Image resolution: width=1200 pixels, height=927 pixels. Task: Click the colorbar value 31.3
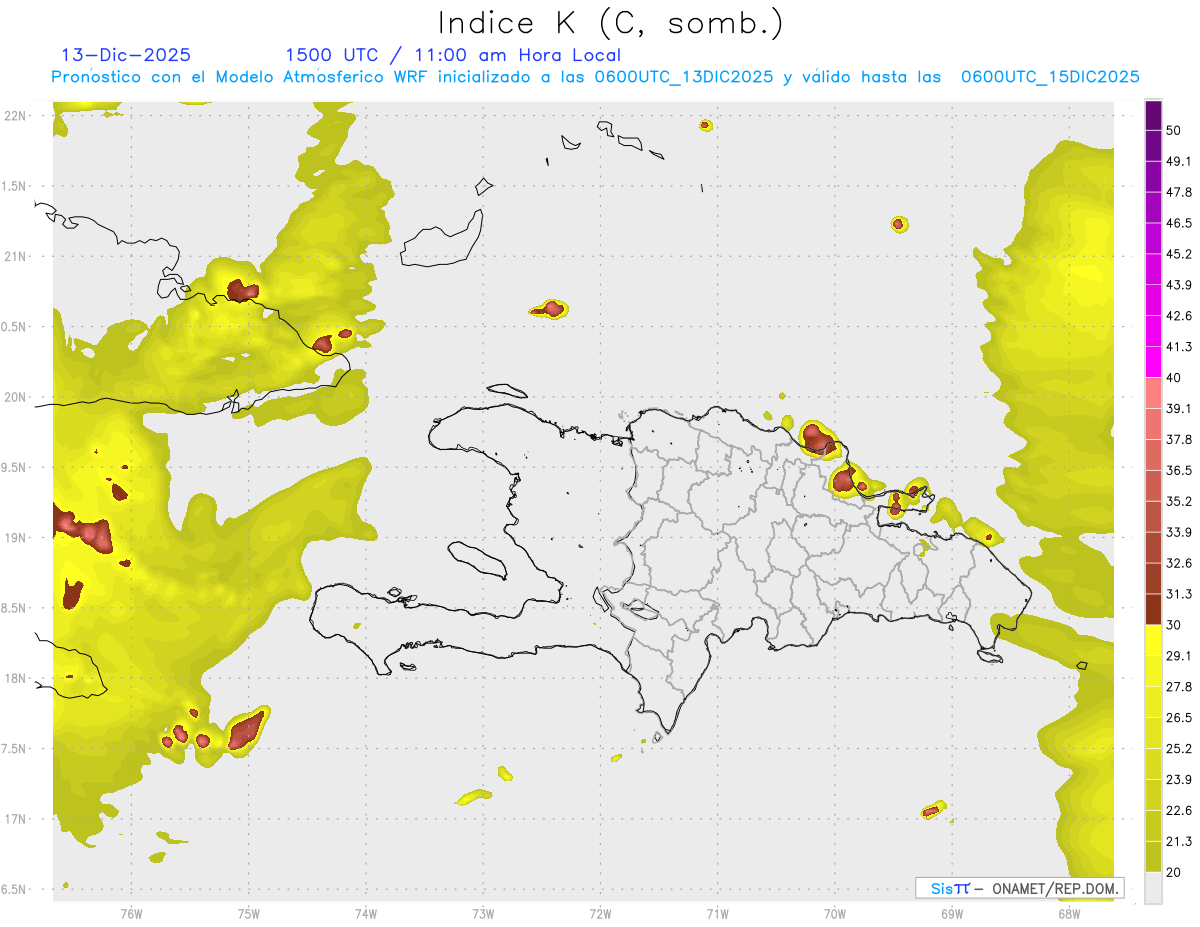point(1178,594)
